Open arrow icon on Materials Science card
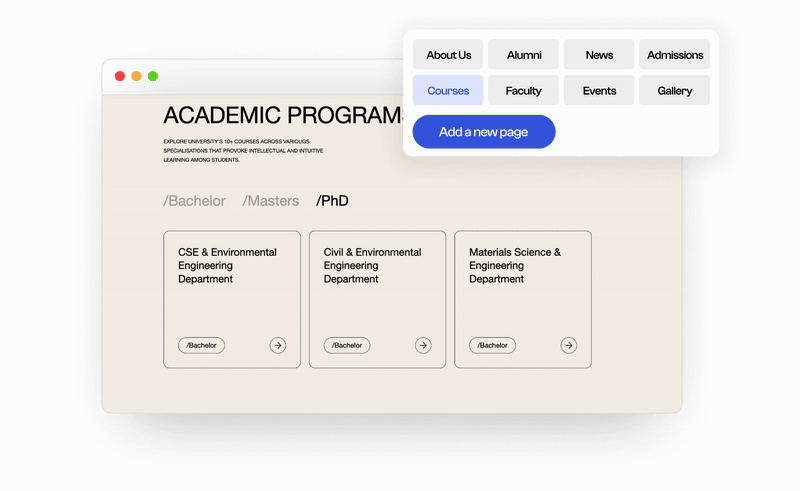The width and height of the screenshot is (800, 491). point(568,346)
